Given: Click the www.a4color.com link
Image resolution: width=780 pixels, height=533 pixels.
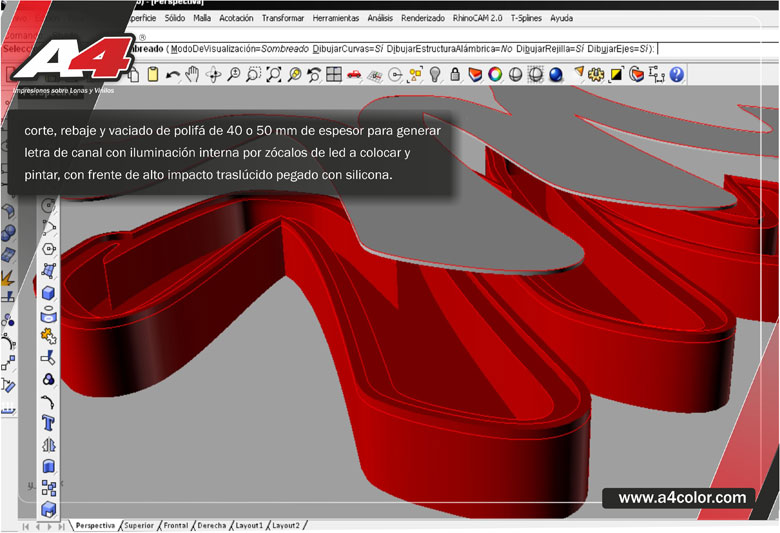Looking at the screenshot, I should (x=682, y=497).
